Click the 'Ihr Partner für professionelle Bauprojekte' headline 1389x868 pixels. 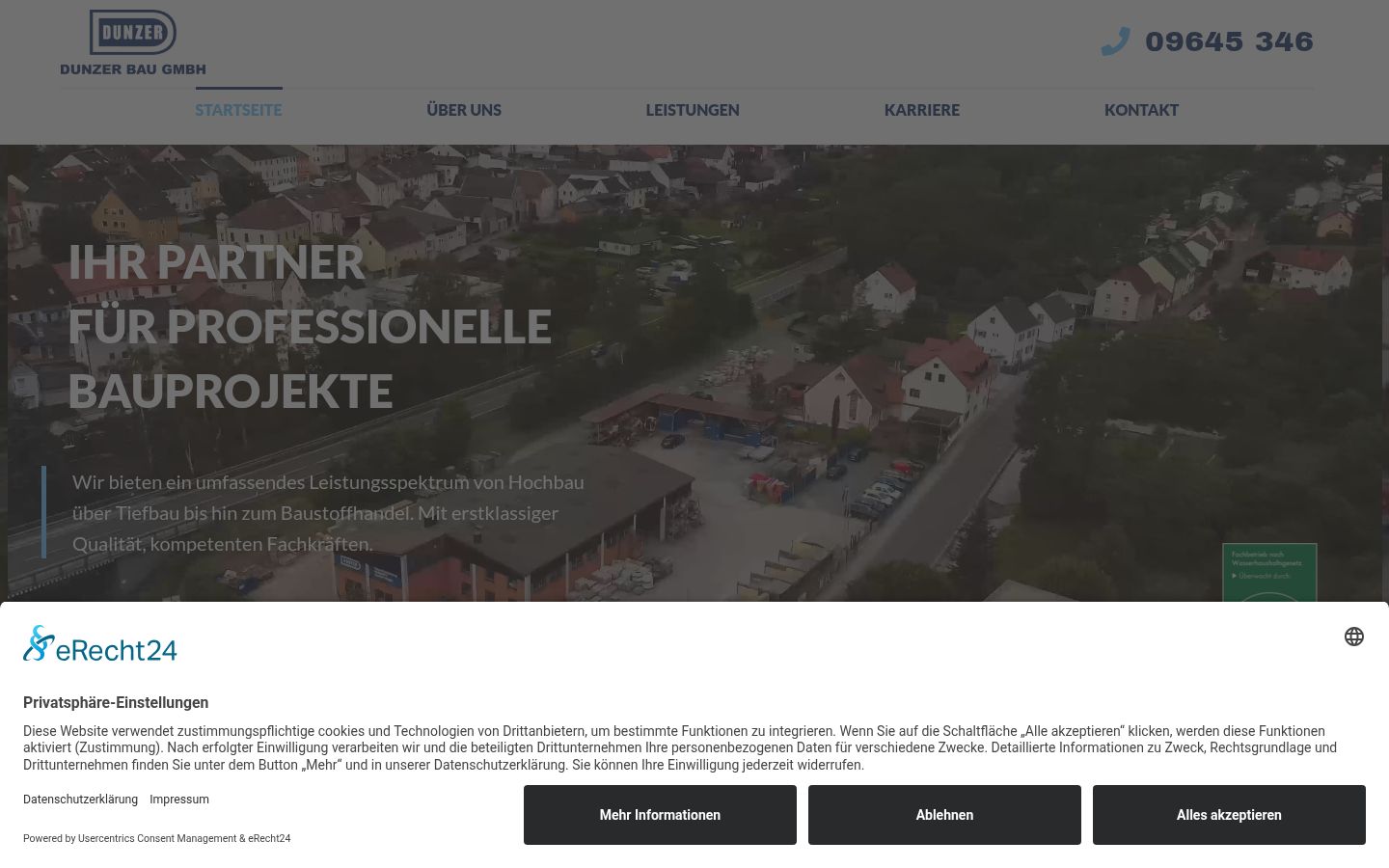click(310, 326)
